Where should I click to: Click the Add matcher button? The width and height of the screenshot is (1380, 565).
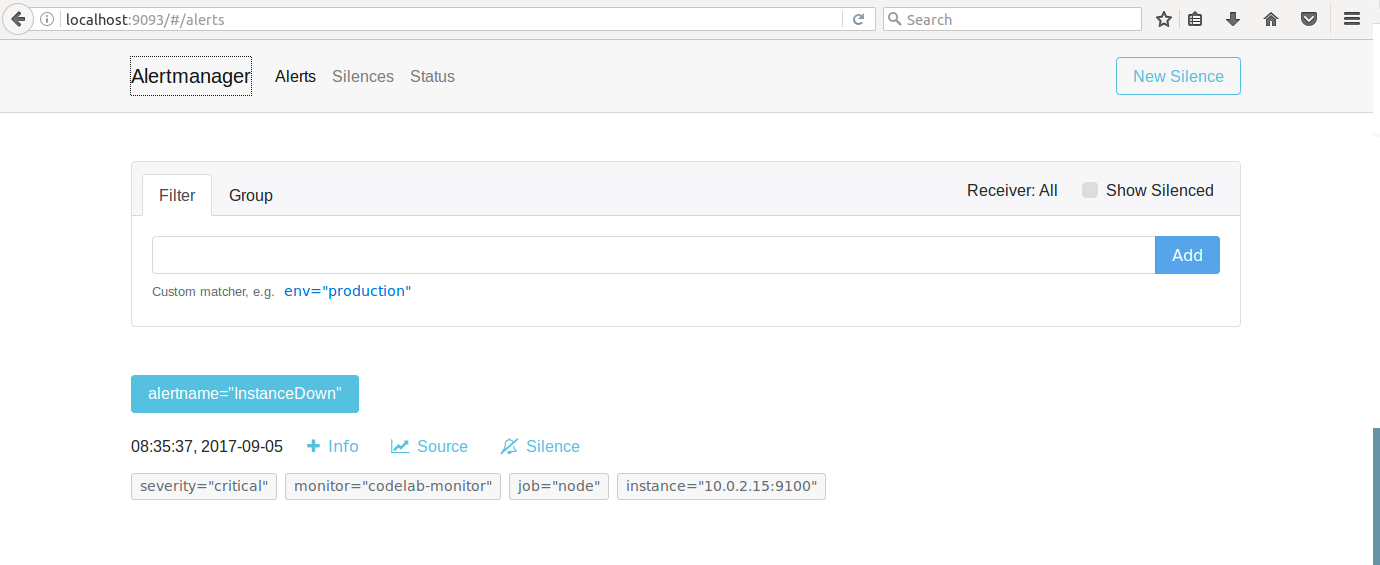click(1187, 255)
